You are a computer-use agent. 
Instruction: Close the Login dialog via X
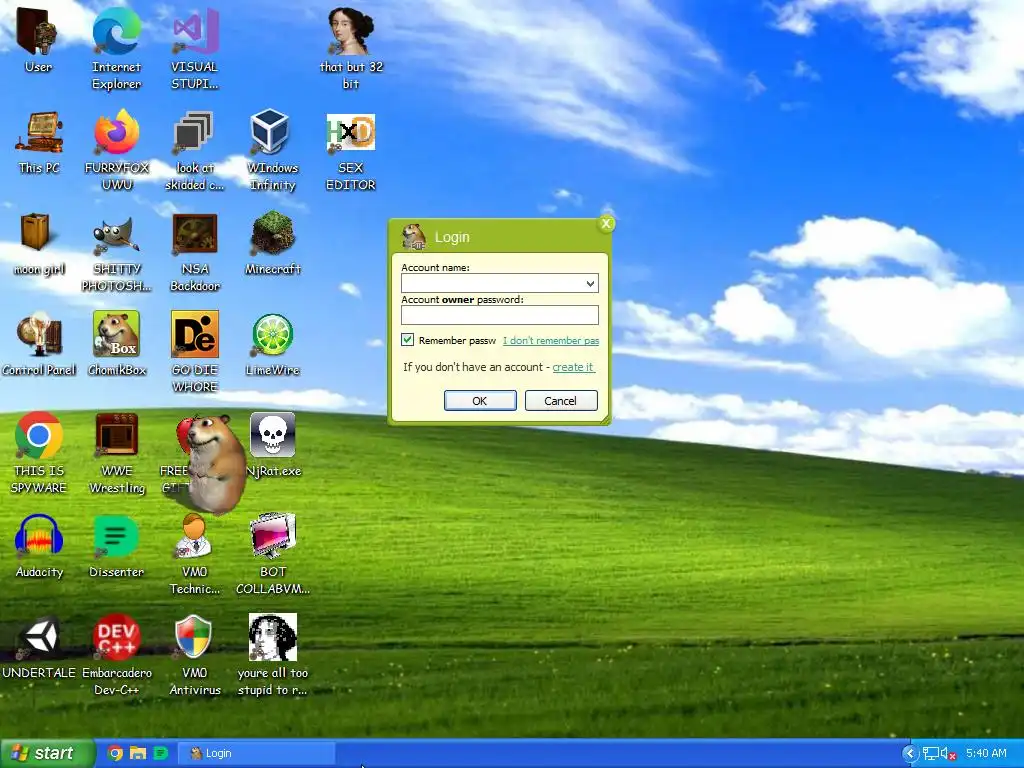pos(606,224)
